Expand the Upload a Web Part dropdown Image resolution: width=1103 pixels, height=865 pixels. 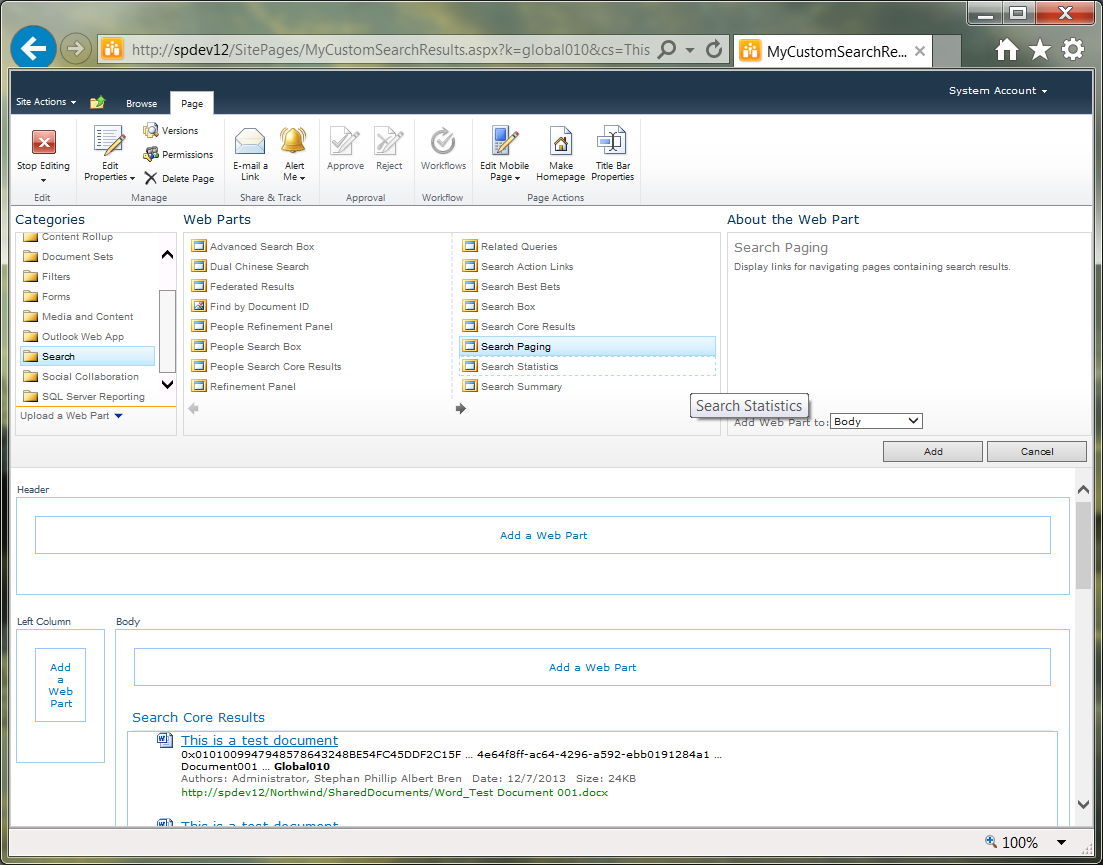tap(71, 416)
